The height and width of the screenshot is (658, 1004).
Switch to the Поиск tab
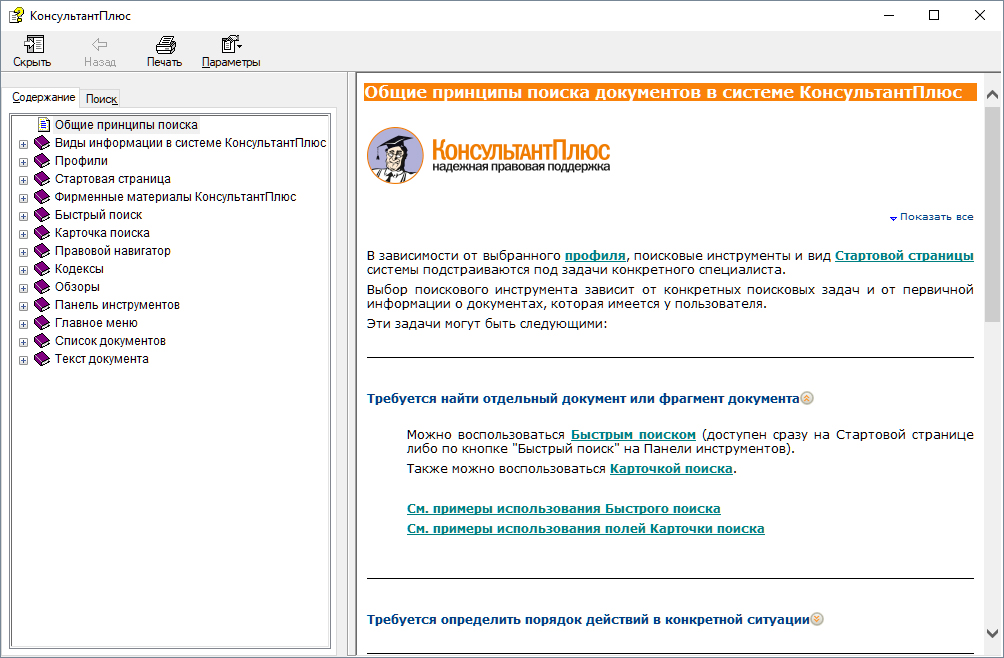point(101,99)
